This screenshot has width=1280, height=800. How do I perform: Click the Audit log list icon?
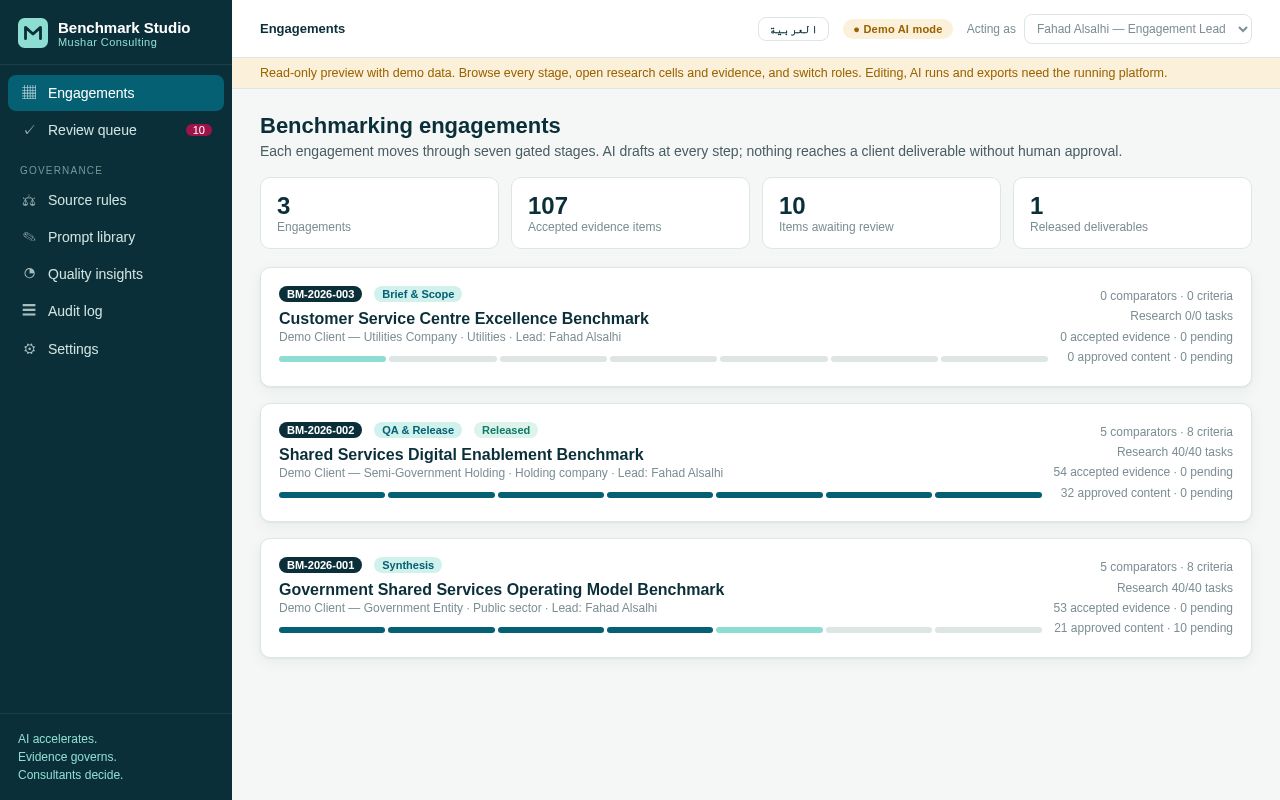point(29,310)
